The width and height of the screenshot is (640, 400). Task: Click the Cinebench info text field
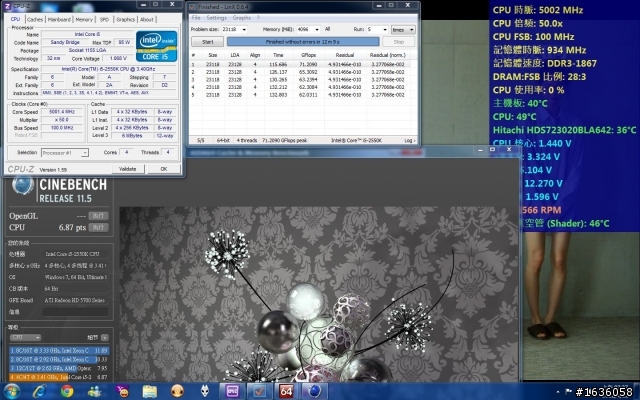tap(76, 312)
